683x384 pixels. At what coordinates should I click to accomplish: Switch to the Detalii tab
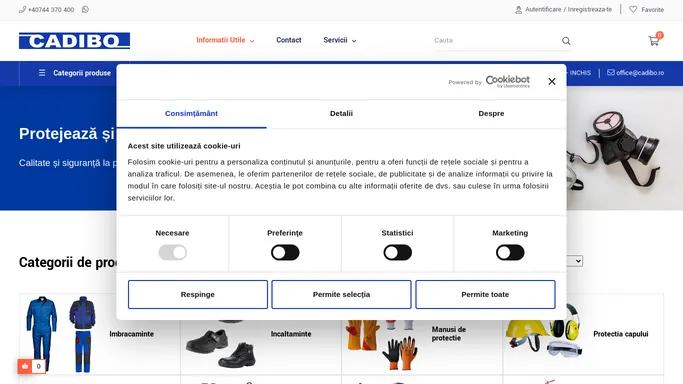tap(341, 114)
